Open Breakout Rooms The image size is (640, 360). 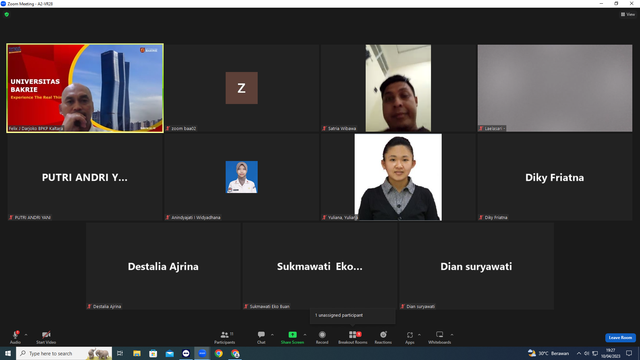(353, 337)
